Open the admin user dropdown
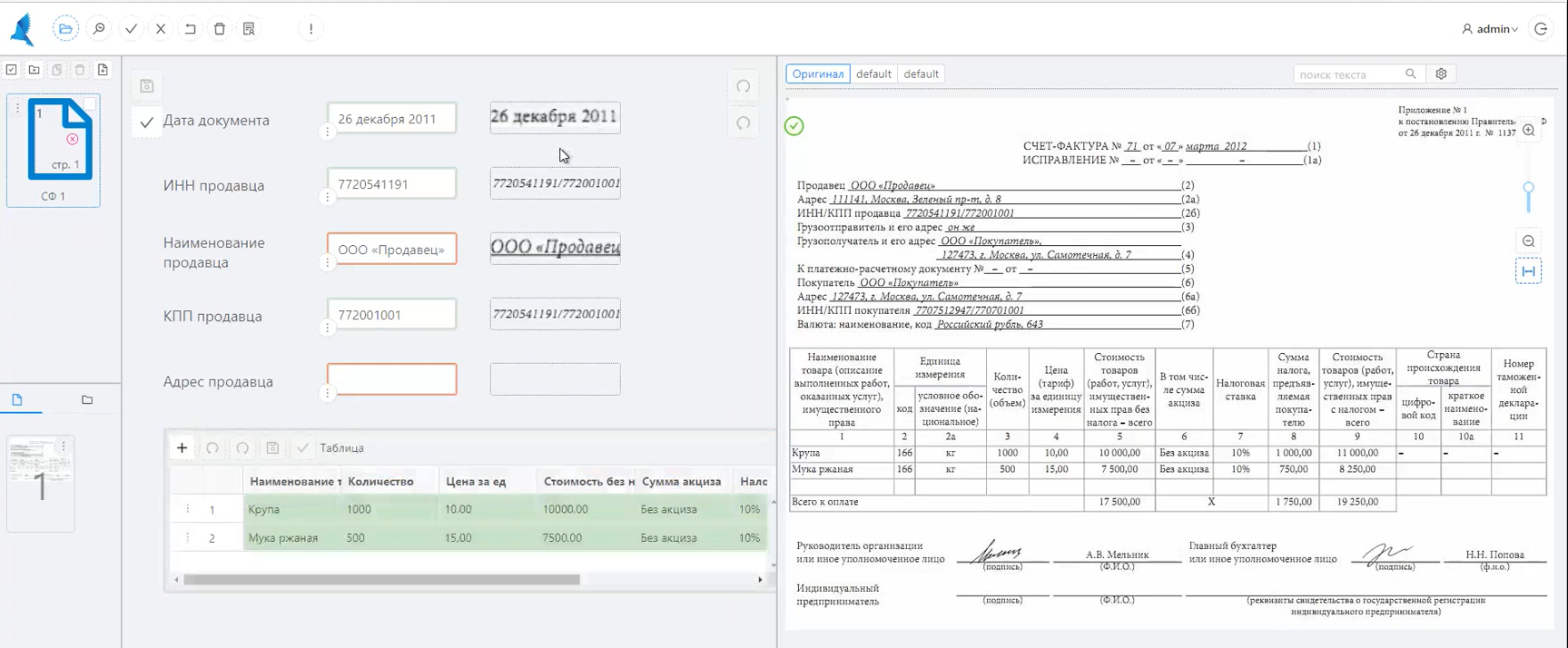1568x648 pixels. pyautogui.click(x=1490, y=29)
